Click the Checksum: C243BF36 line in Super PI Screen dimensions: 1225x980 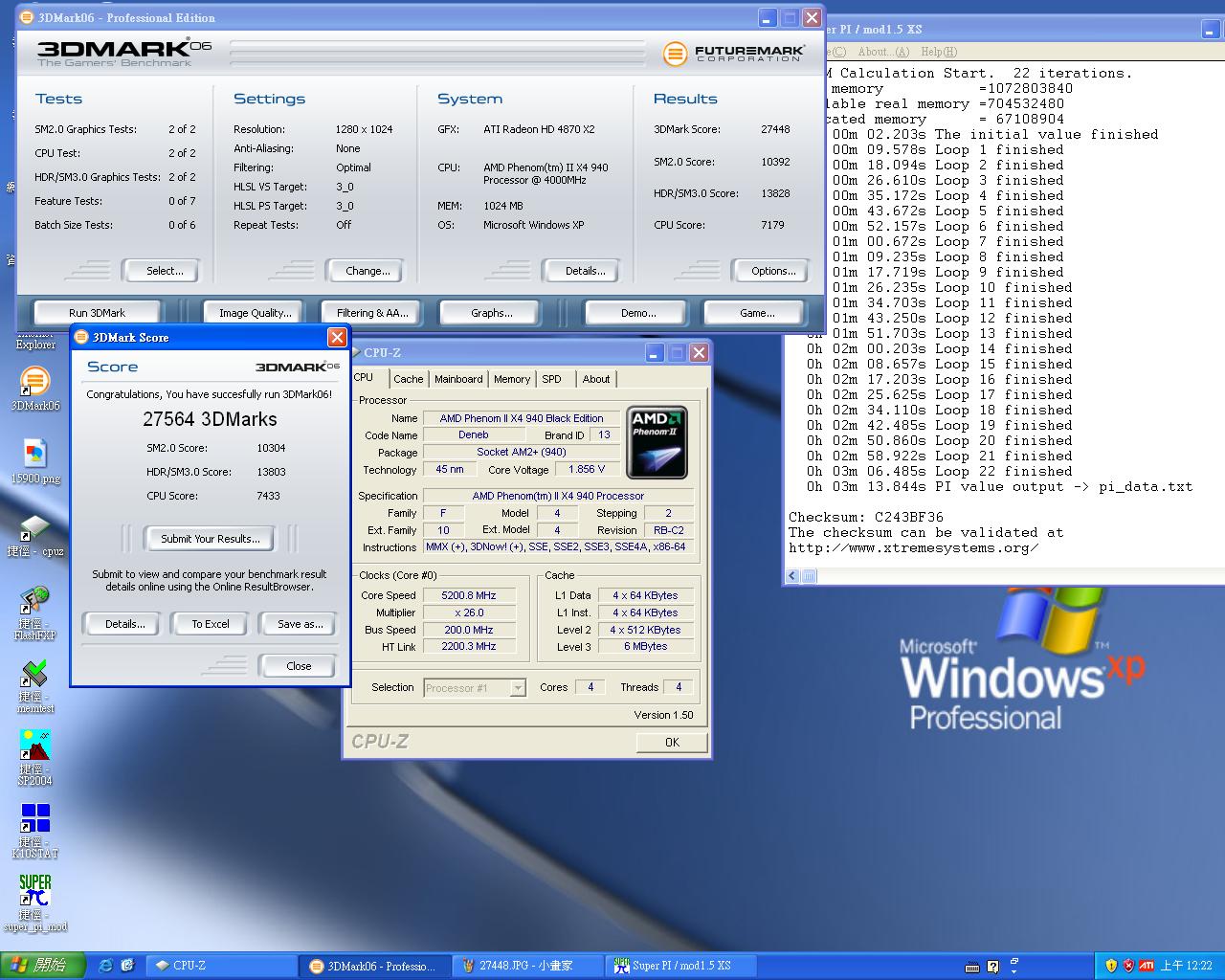click(x=866, y=517)
